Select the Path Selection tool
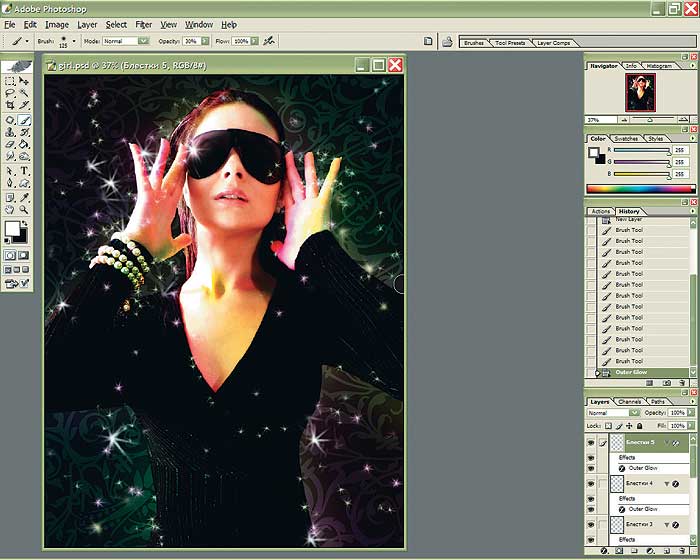This screenshot has width=700, height=560. coord(10,171)
